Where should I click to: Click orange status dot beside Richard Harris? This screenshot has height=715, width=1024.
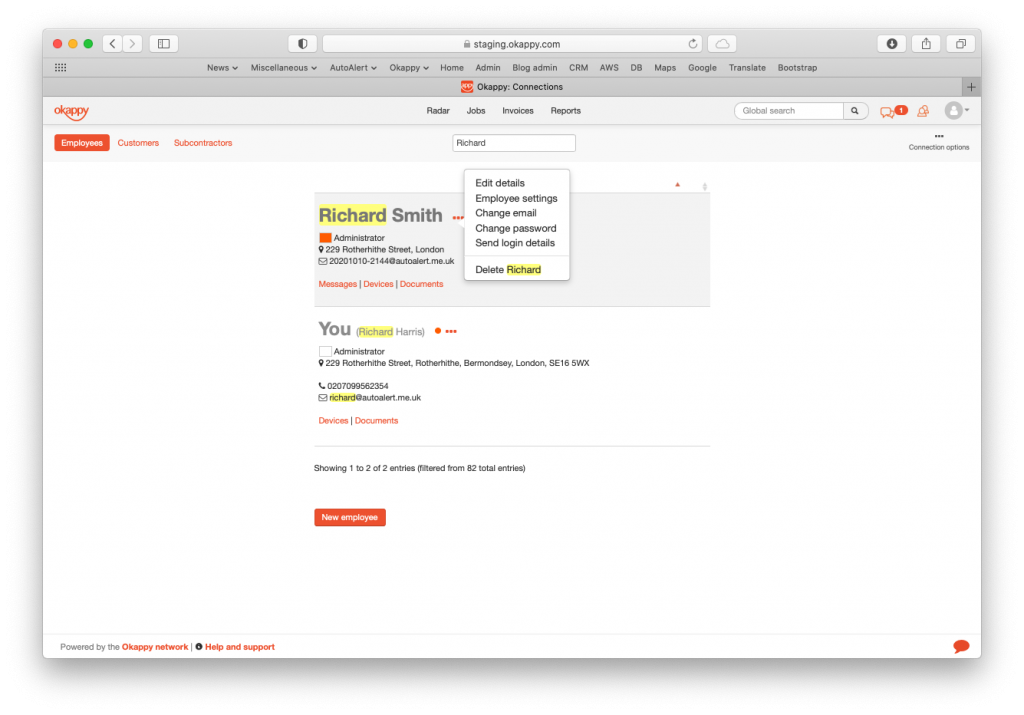pyautogui.click(x=438, y=331)
